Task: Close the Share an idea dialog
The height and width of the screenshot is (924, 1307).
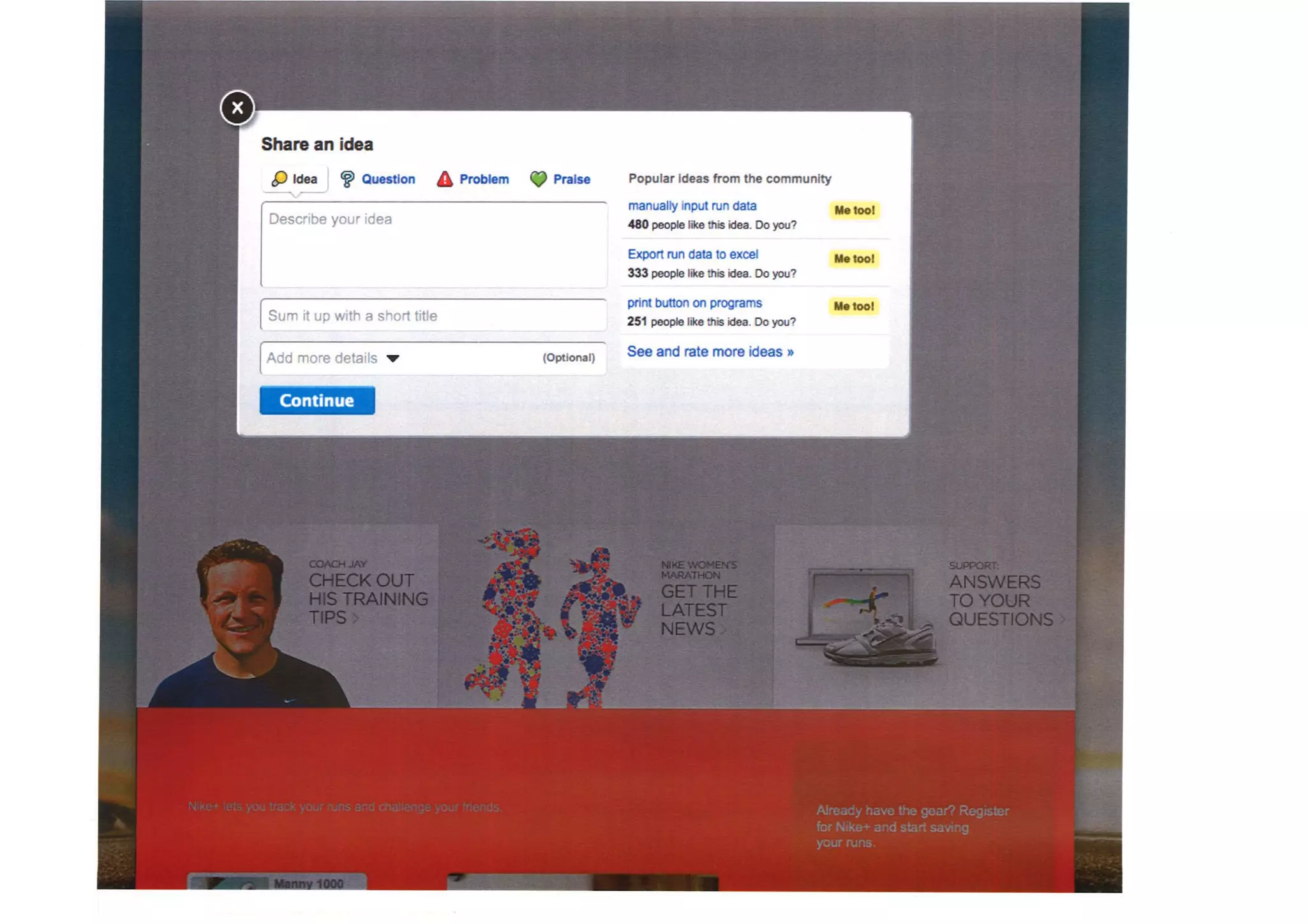Action: [237, 108]
